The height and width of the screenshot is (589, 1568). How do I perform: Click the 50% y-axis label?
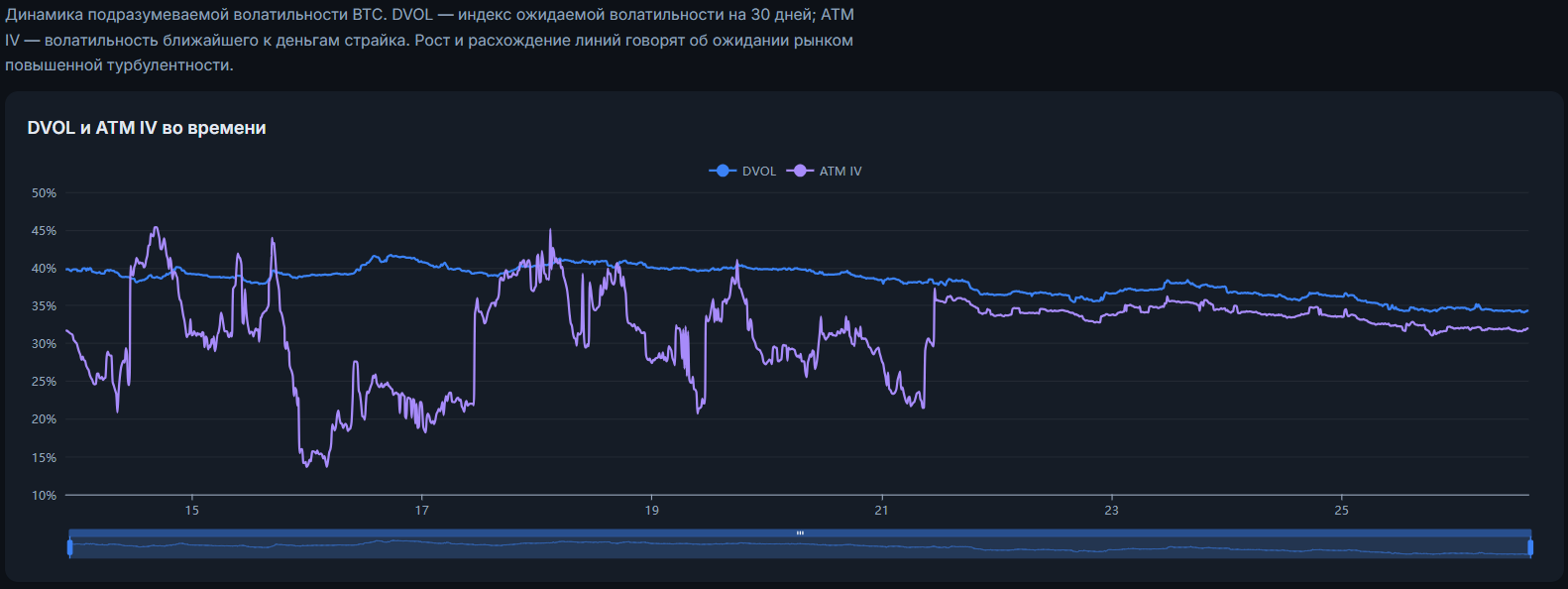pyautogui.click(x=44, y=193)
